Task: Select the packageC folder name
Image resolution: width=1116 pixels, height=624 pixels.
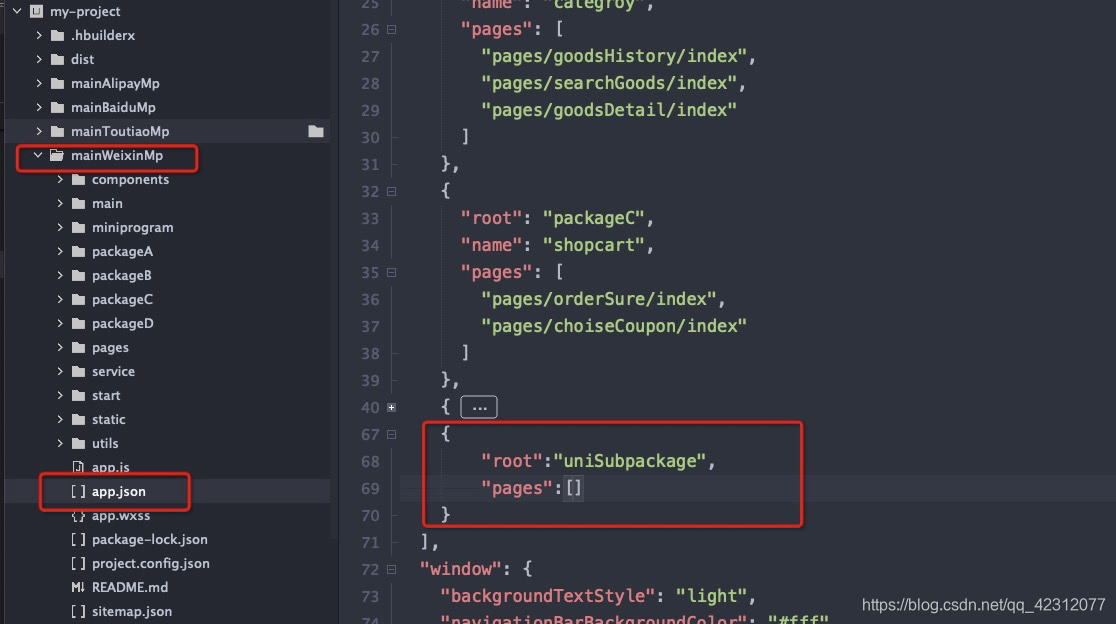Action: 122,300
